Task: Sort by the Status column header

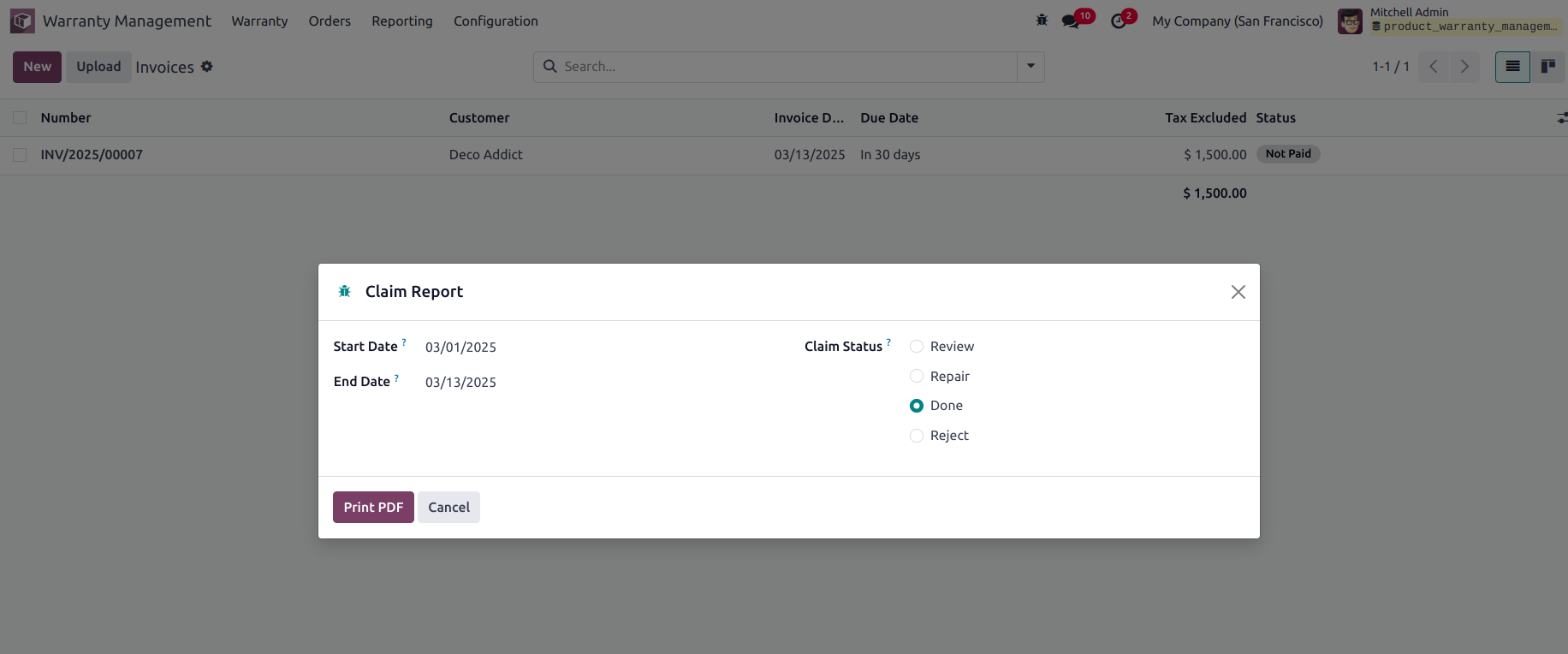Action: click(1275, 118)
